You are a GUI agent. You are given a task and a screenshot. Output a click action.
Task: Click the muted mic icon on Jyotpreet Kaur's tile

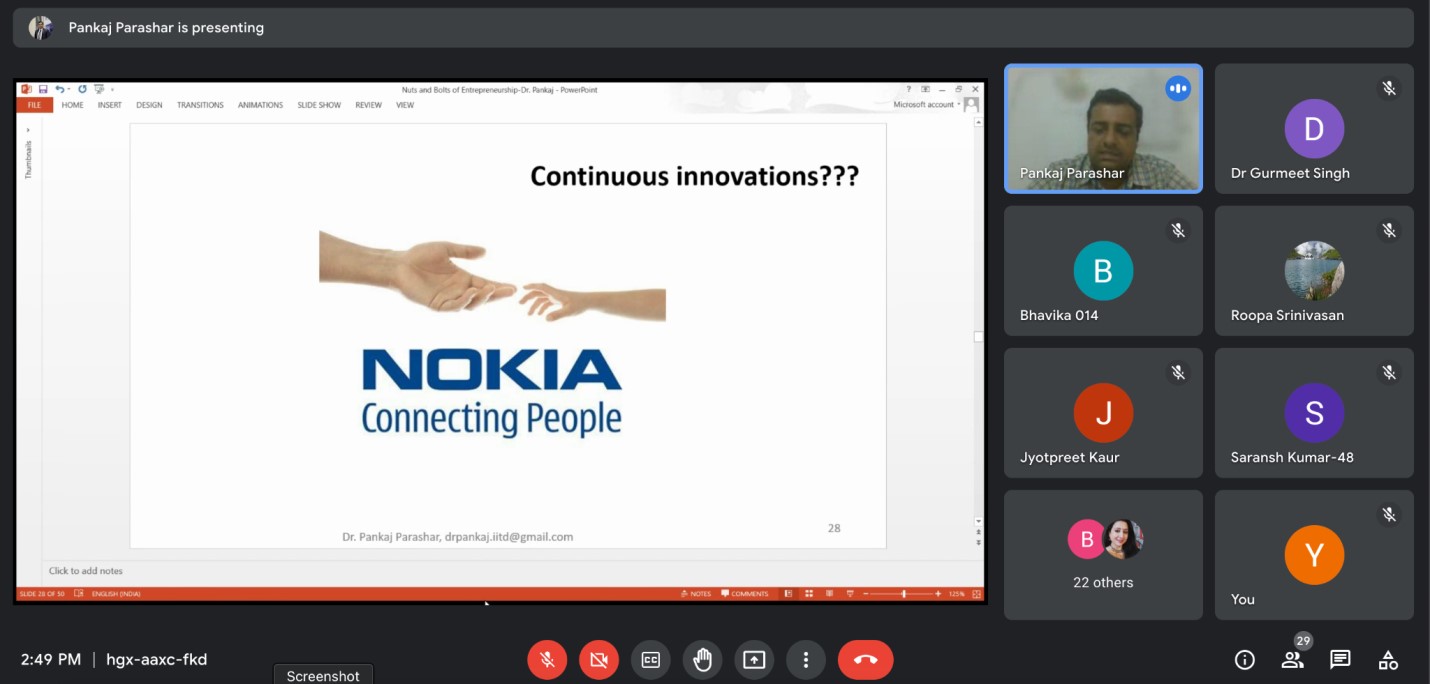[x=1178, y=373]
